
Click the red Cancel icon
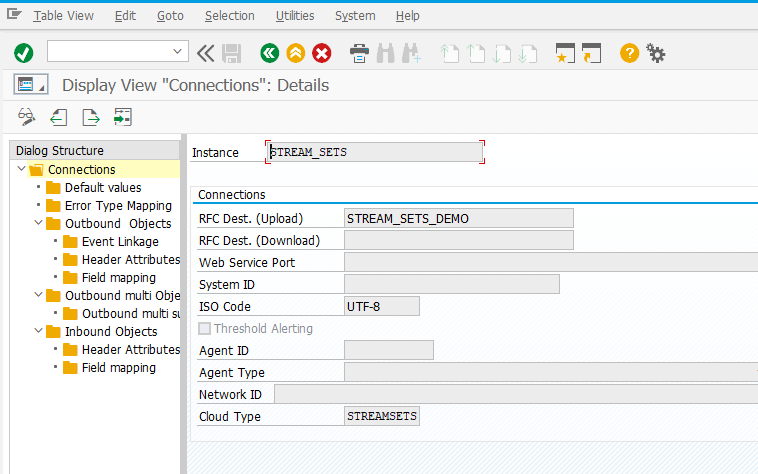coord(321,53)
